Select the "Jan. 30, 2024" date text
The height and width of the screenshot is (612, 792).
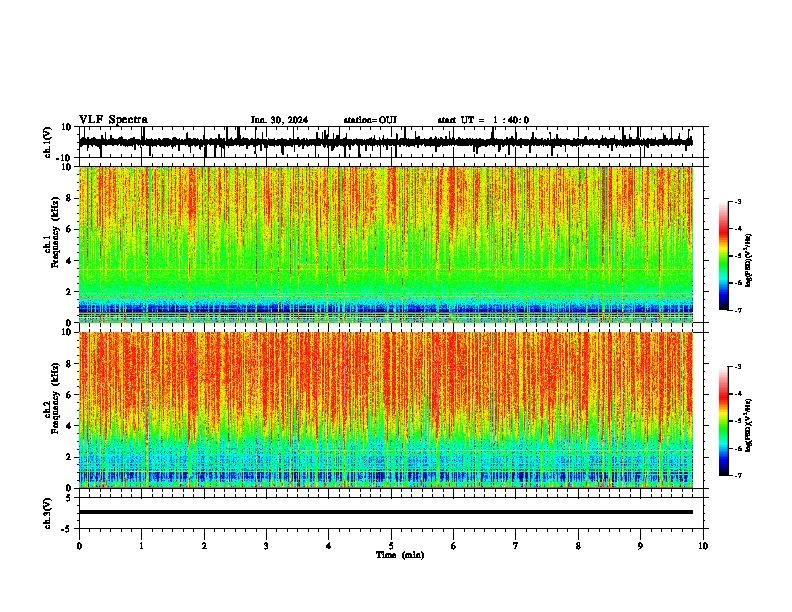279,120
